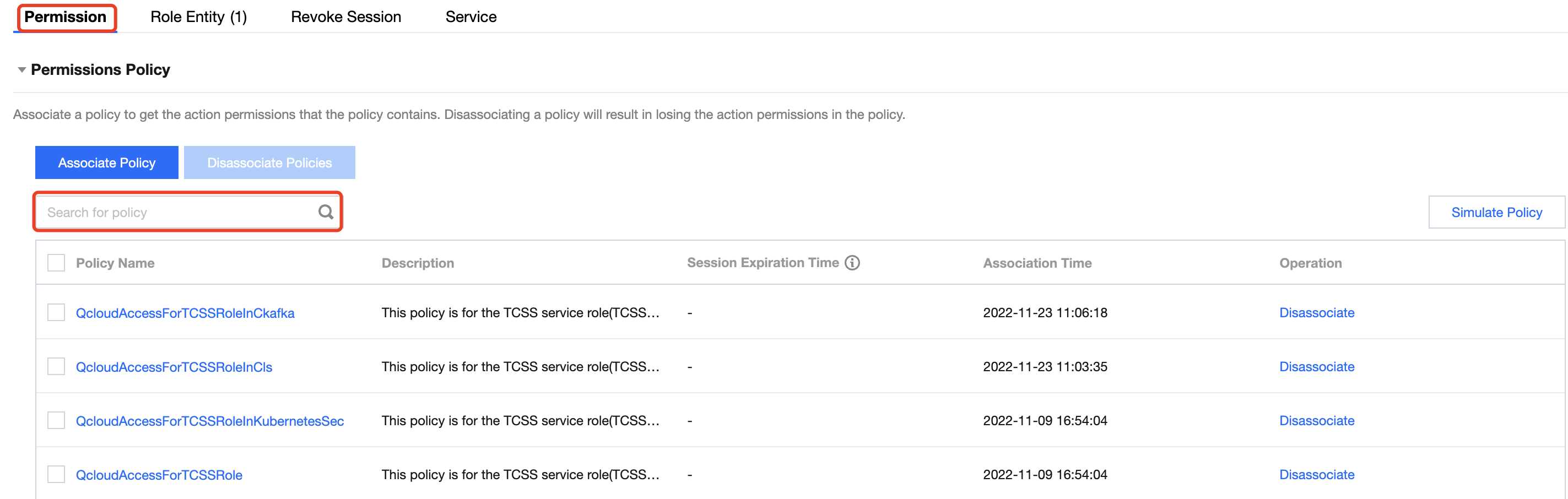Image resolution: width=1568 pixels, height=499 pixels.
Task: Disassociate the QcloudAccessForTCSSRoleInCls policy
Action: 1316,366
